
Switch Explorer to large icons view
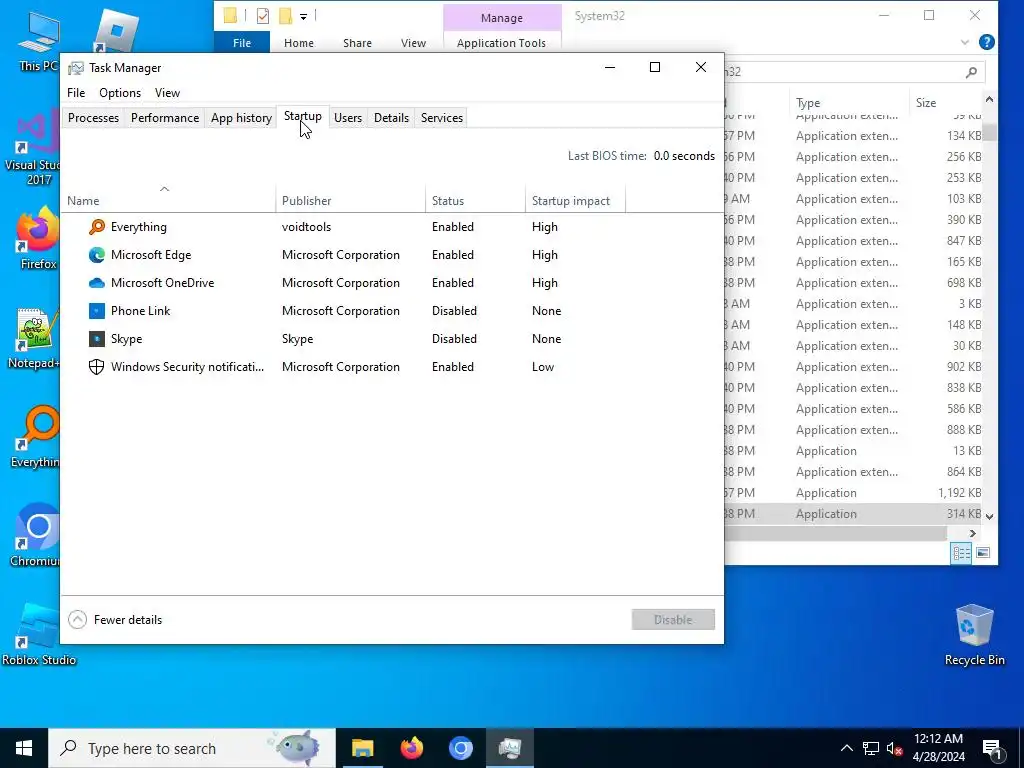coord(983,553)
